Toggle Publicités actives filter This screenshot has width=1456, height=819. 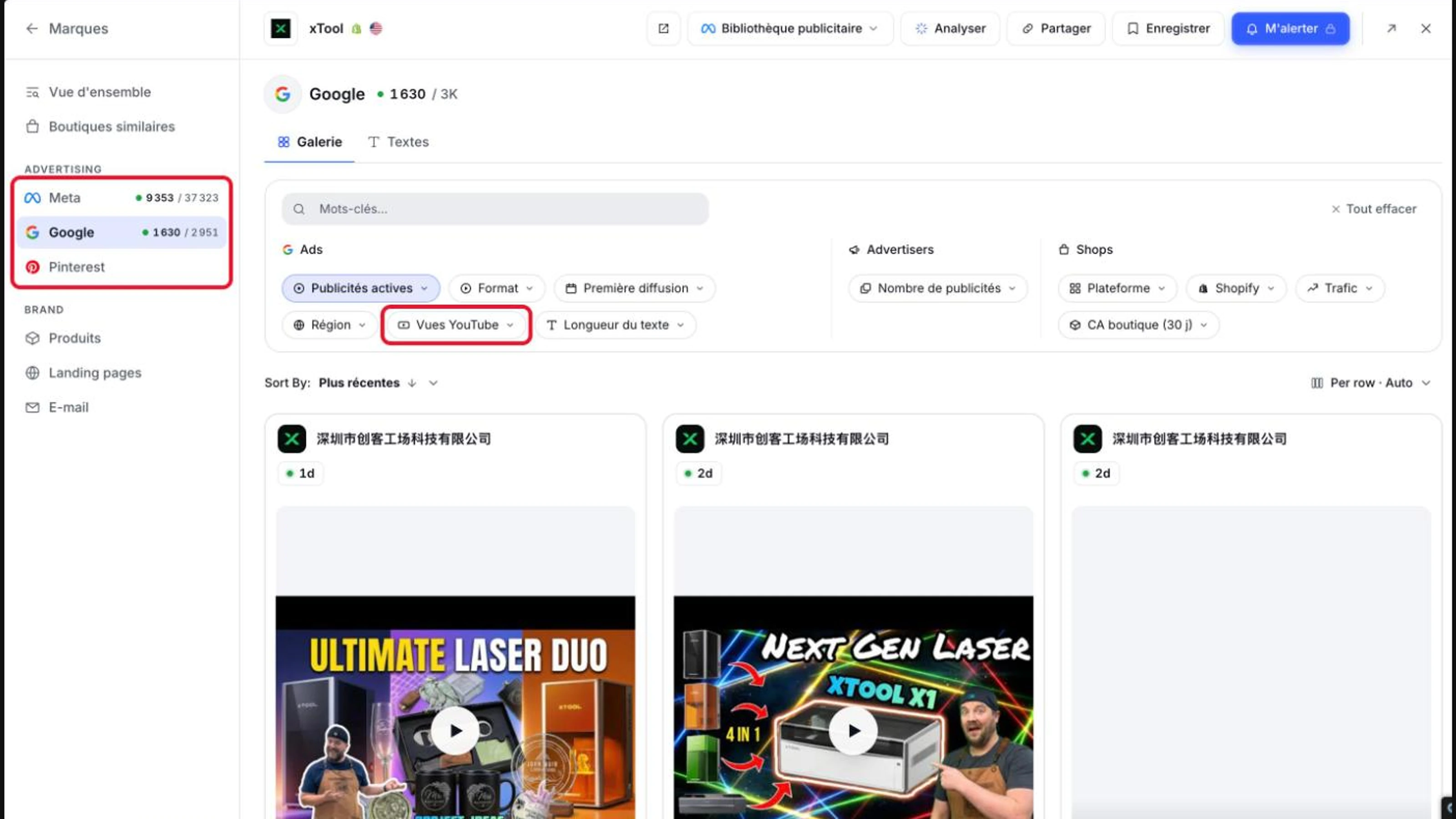tap(361, 288)
